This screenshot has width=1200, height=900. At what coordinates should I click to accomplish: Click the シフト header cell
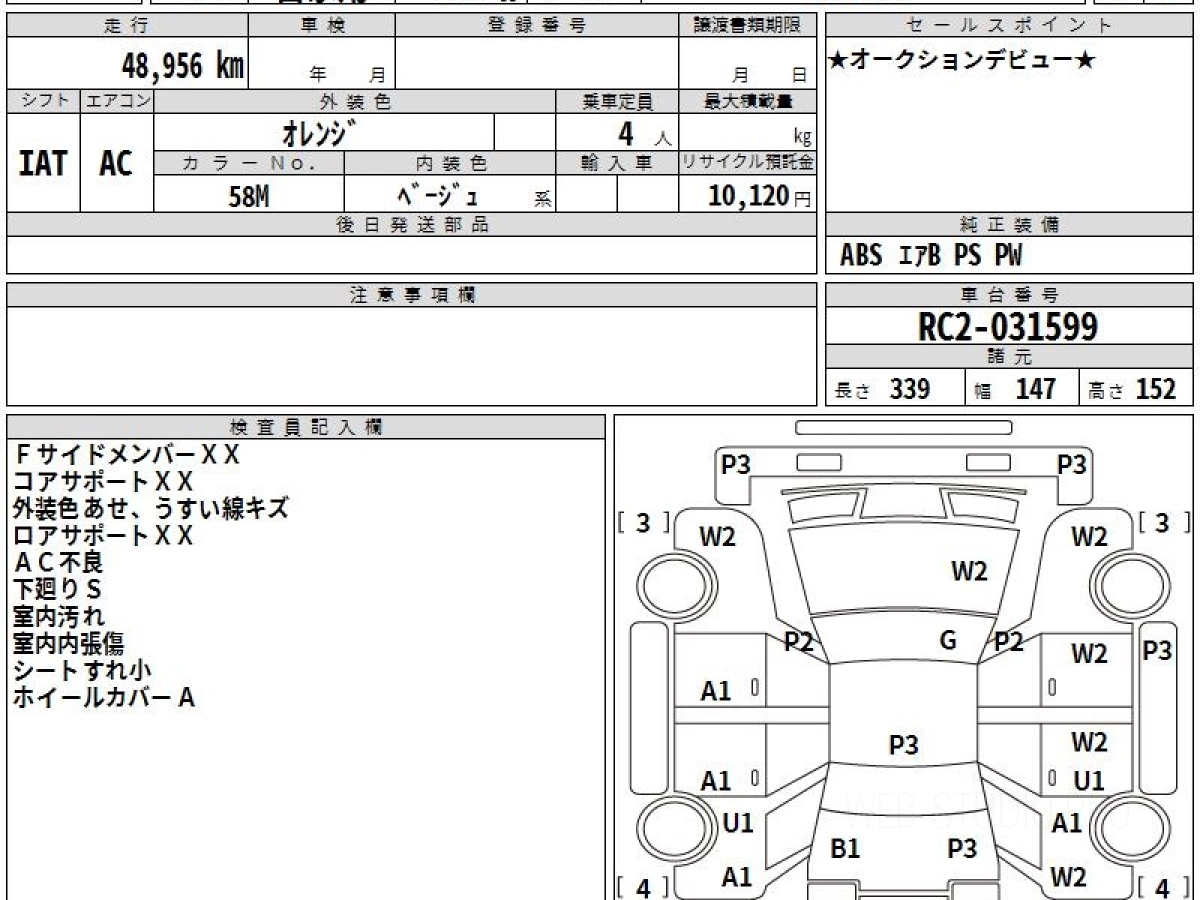click(x=44, y=101)
